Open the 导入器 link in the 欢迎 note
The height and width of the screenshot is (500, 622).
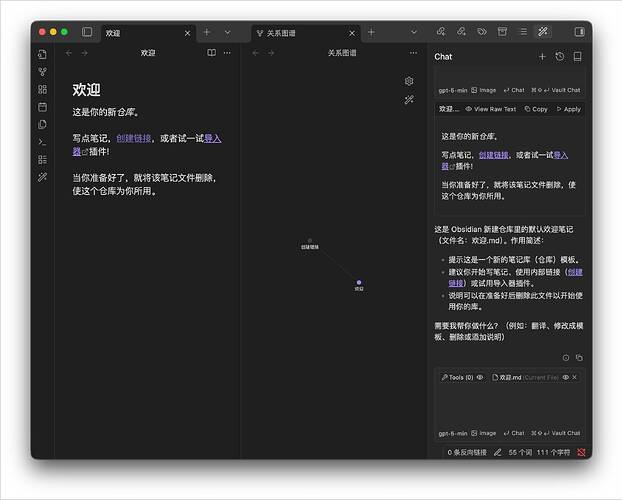click(x=213, y=138)
